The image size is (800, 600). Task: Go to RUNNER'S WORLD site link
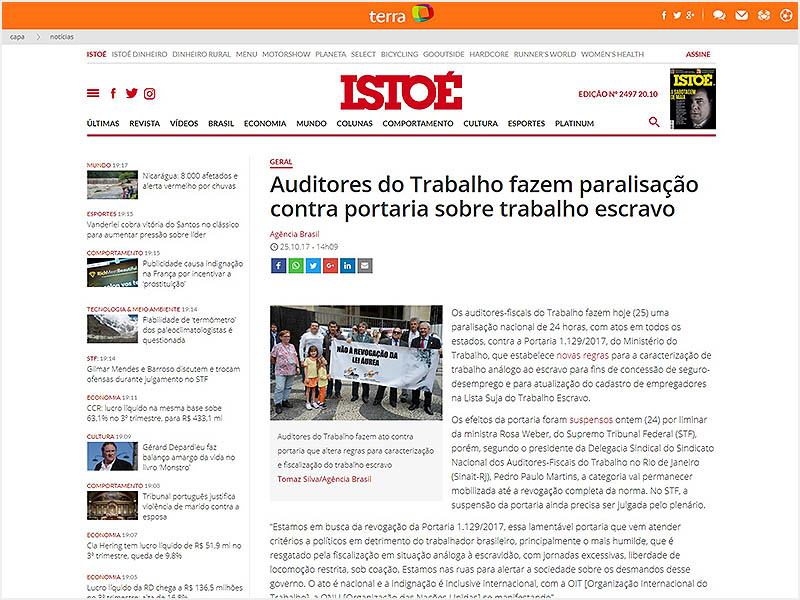click(x=545, y=54)
